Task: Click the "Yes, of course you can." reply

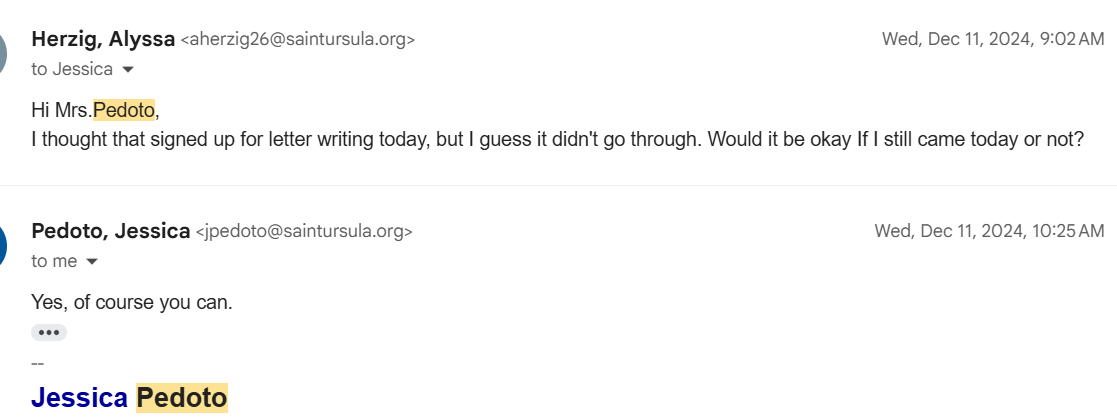Action: [x=132, y=301]
